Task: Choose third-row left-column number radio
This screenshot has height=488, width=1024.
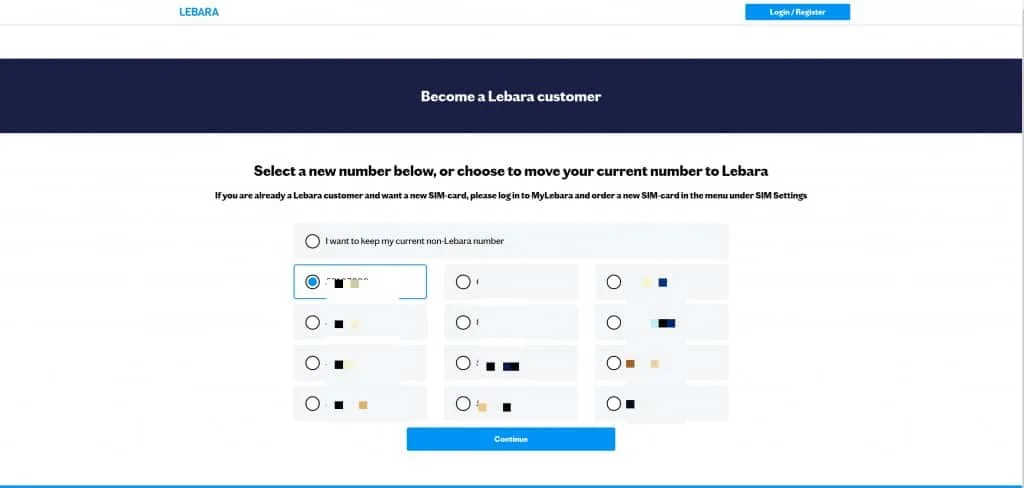Action: coord(313,363)
